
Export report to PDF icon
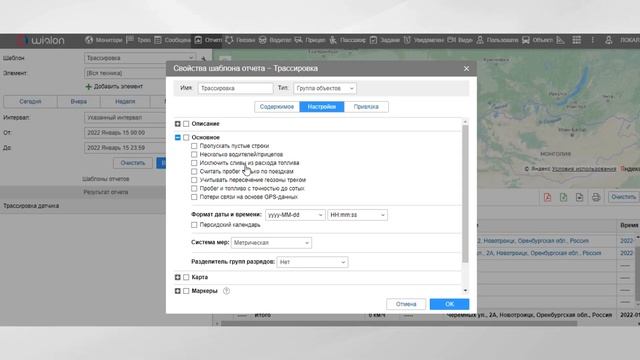(547, 197)
